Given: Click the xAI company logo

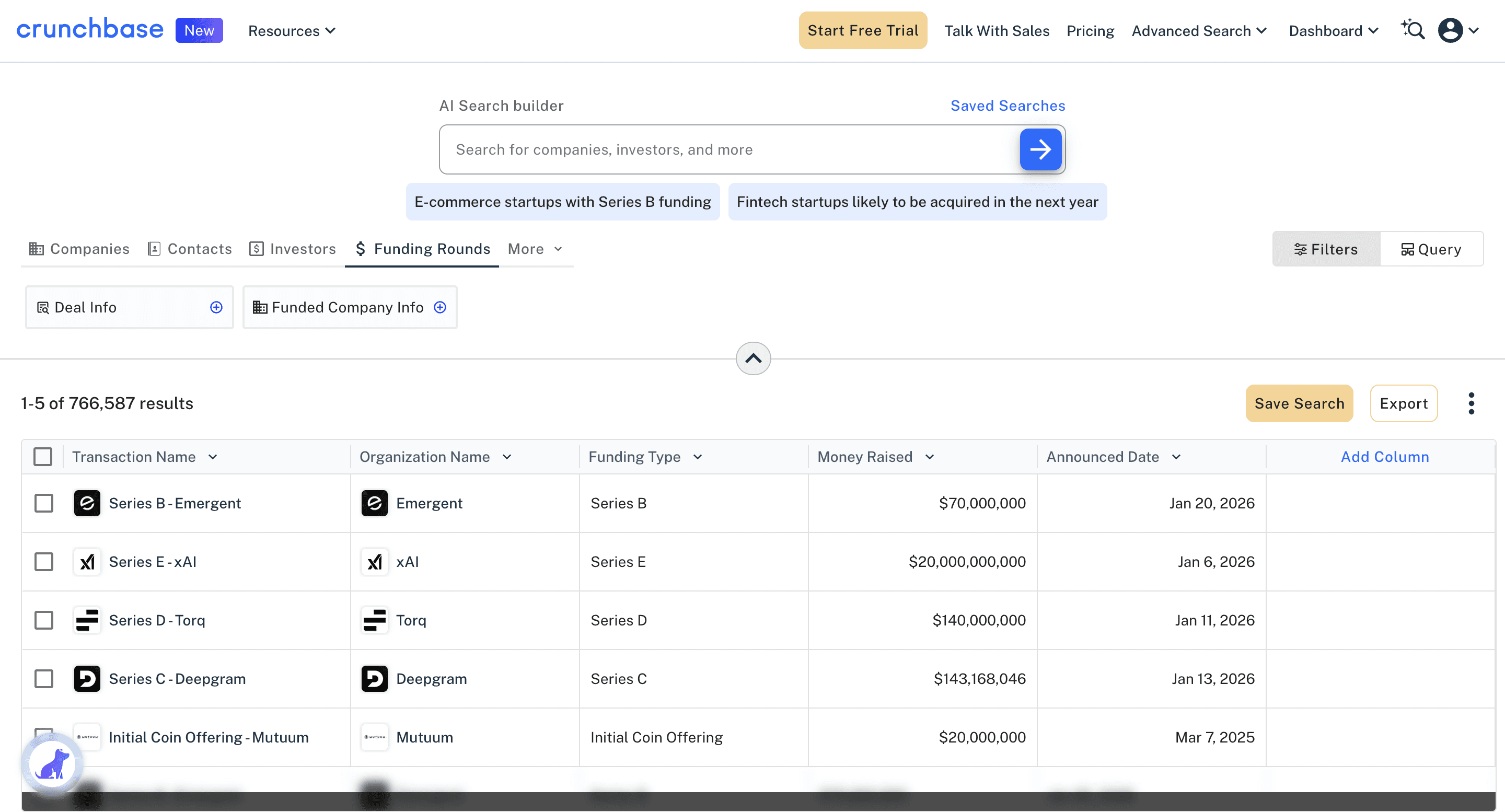Looking at the screenshot, I should 375,561.
